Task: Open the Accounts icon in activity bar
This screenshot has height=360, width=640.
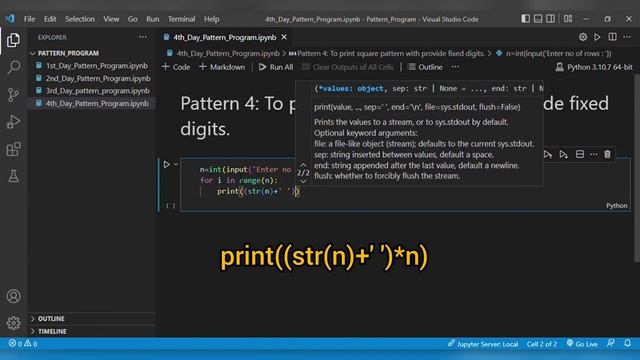Action: tap(13, 296)
